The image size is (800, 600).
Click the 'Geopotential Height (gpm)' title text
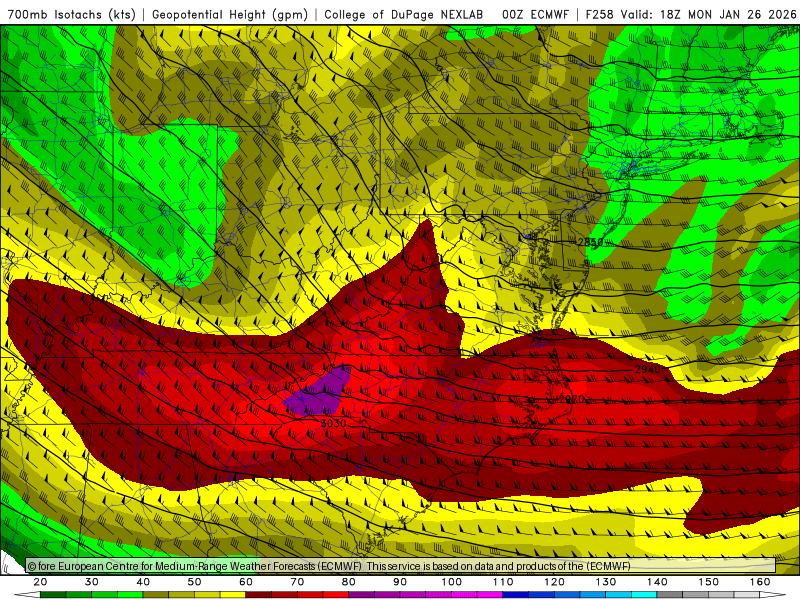pos(230,14)
